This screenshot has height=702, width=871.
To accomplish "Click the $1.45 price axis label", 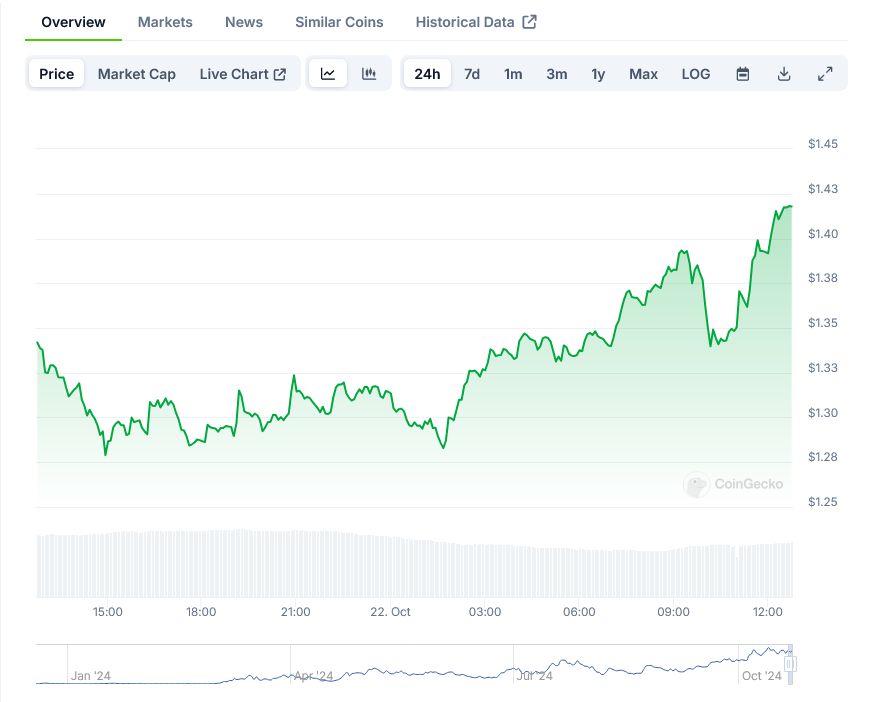I will [823, 144].
